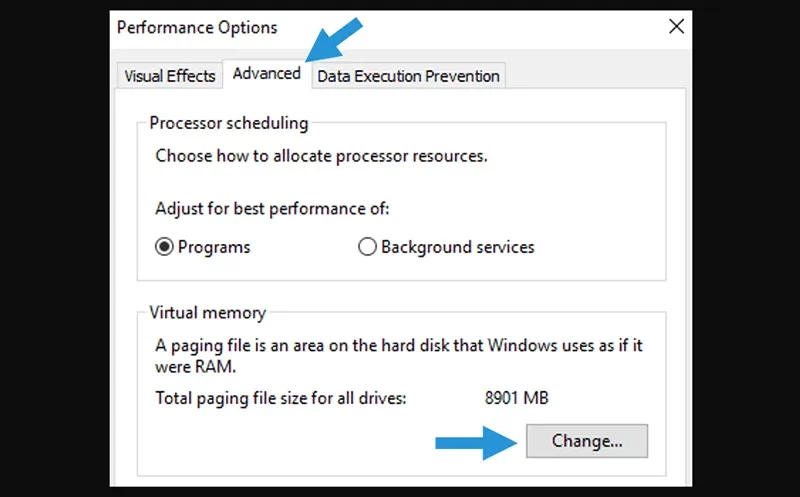Click the Performance Options title text
800x497 pixels.
click(197, 28)
